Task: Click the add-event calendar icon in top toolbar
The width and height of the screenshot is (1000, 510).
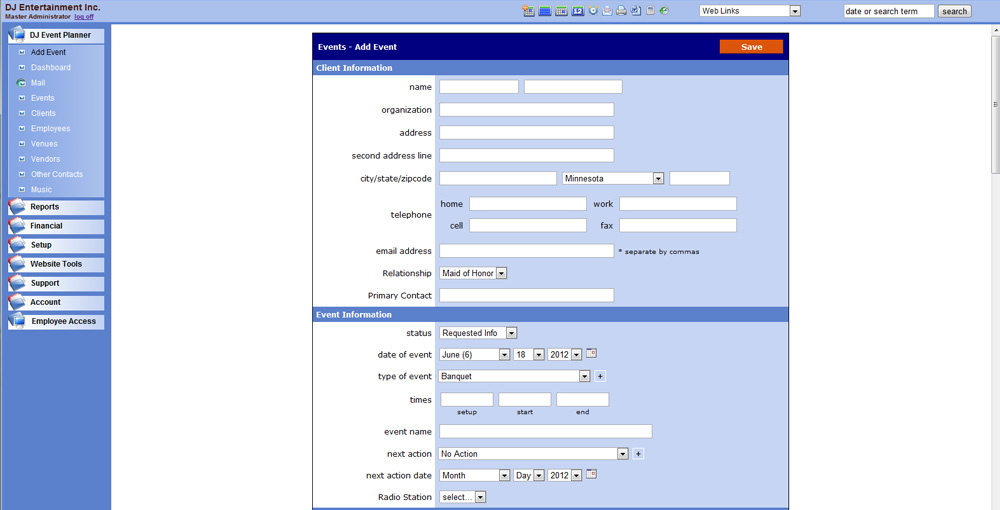Action: point(528,11)
